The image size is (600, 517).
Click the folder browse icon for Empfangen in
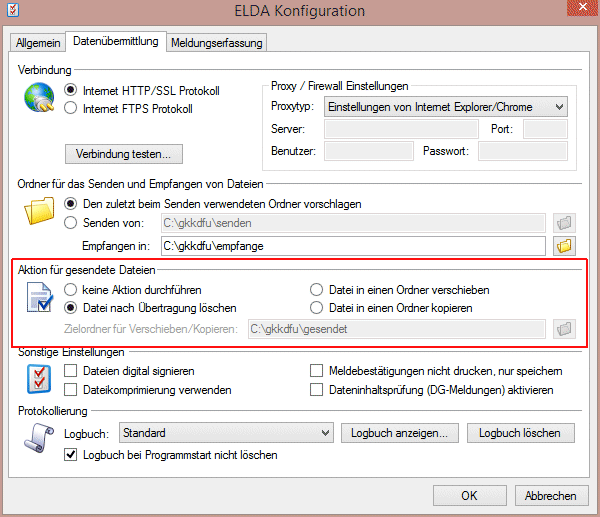(x=563, y=245)
